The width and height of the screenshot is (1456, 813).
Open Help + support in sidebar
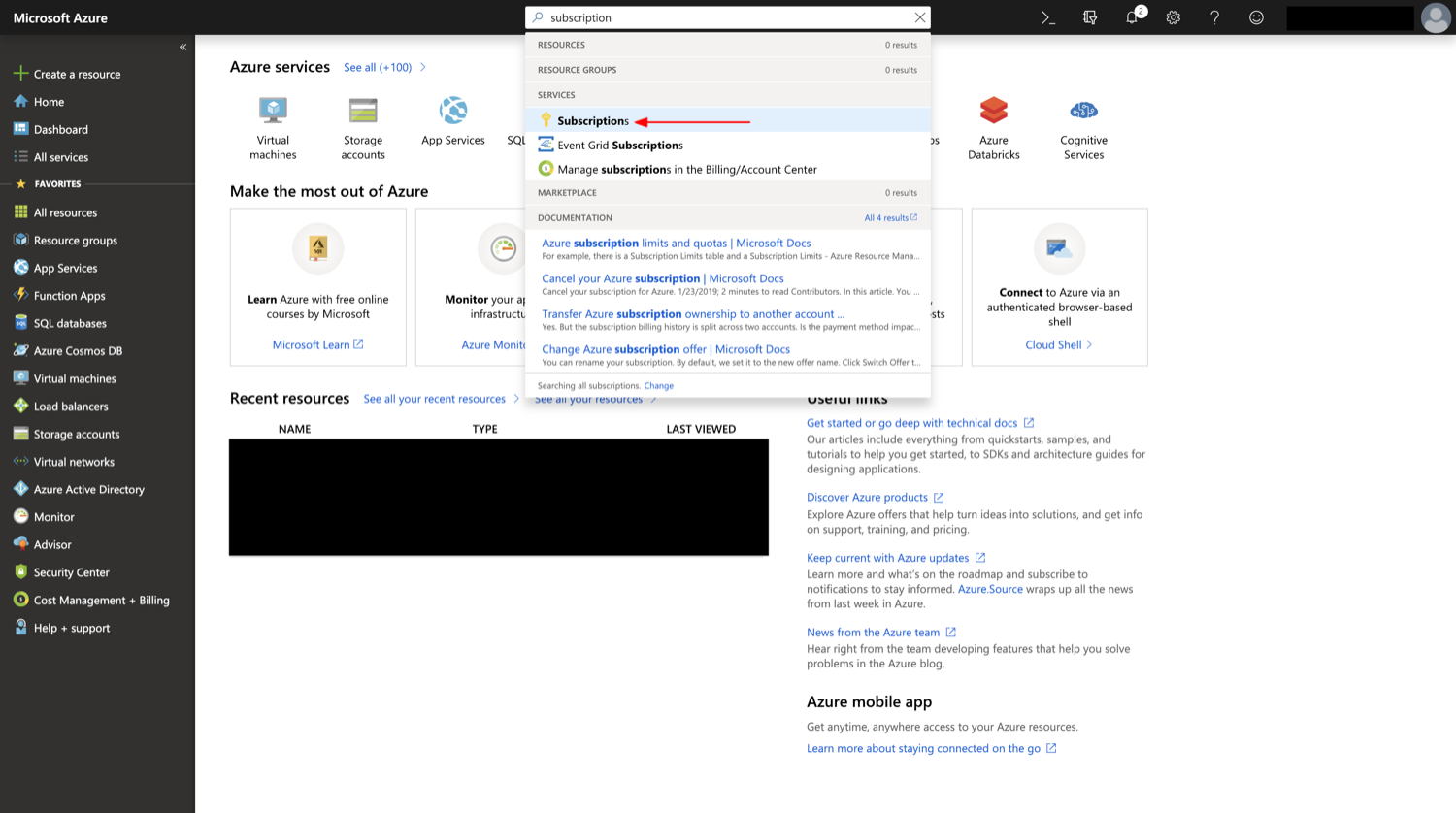coord(71,629)
